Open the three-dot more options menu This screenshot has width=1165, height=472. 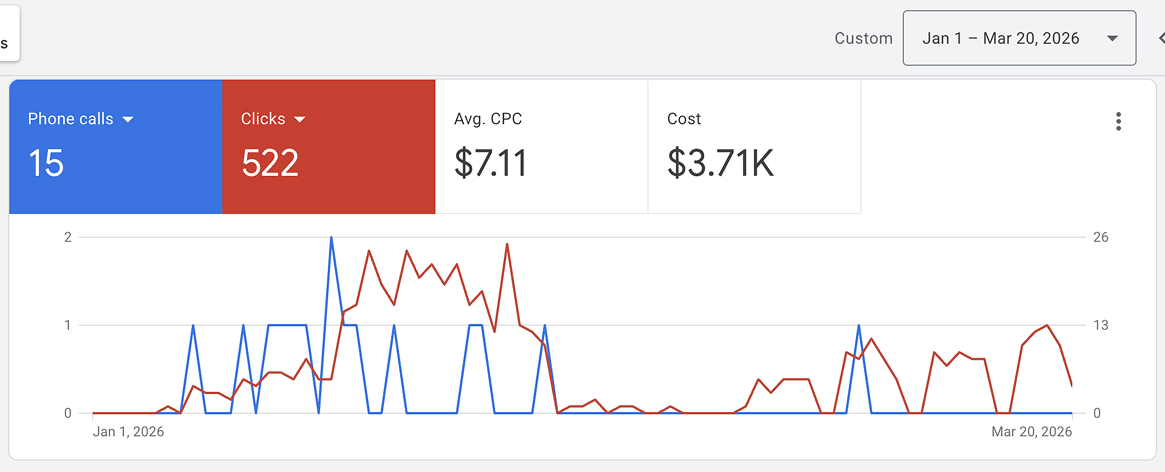1118,122
